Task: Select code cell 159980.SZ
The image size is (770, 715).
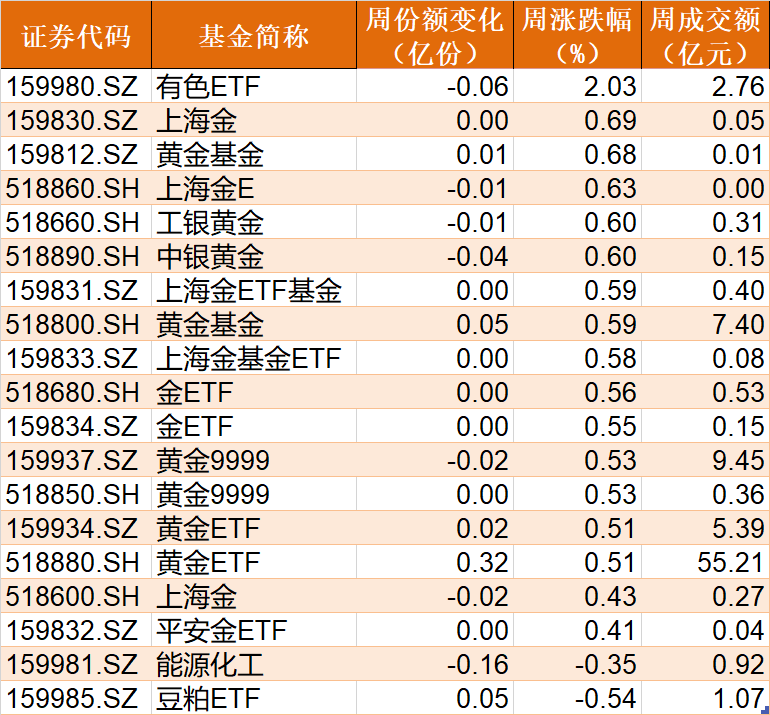Action: [76, 87]
